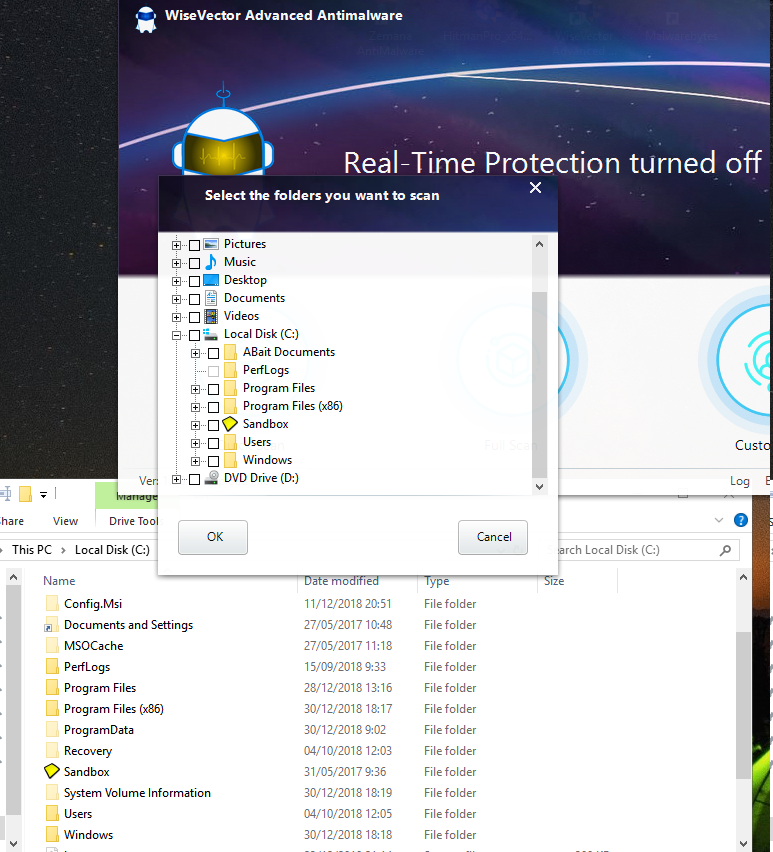Click the PerfLogs folder icon in Explorer list
This screenshot has width=773, height=852.
(52, 667)
